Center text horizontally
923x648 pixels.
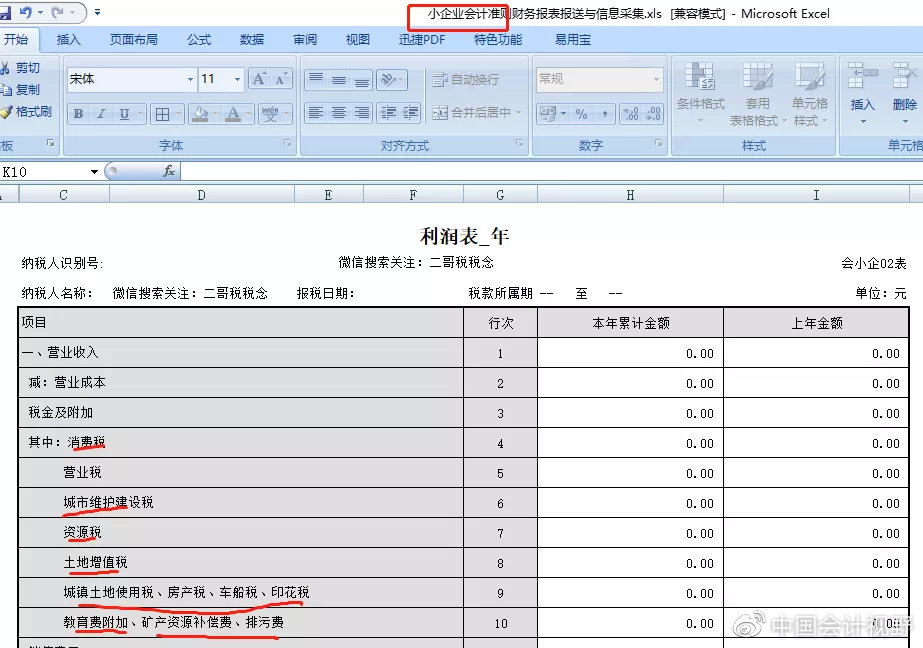pyautogui.click(x=339, y=112)
